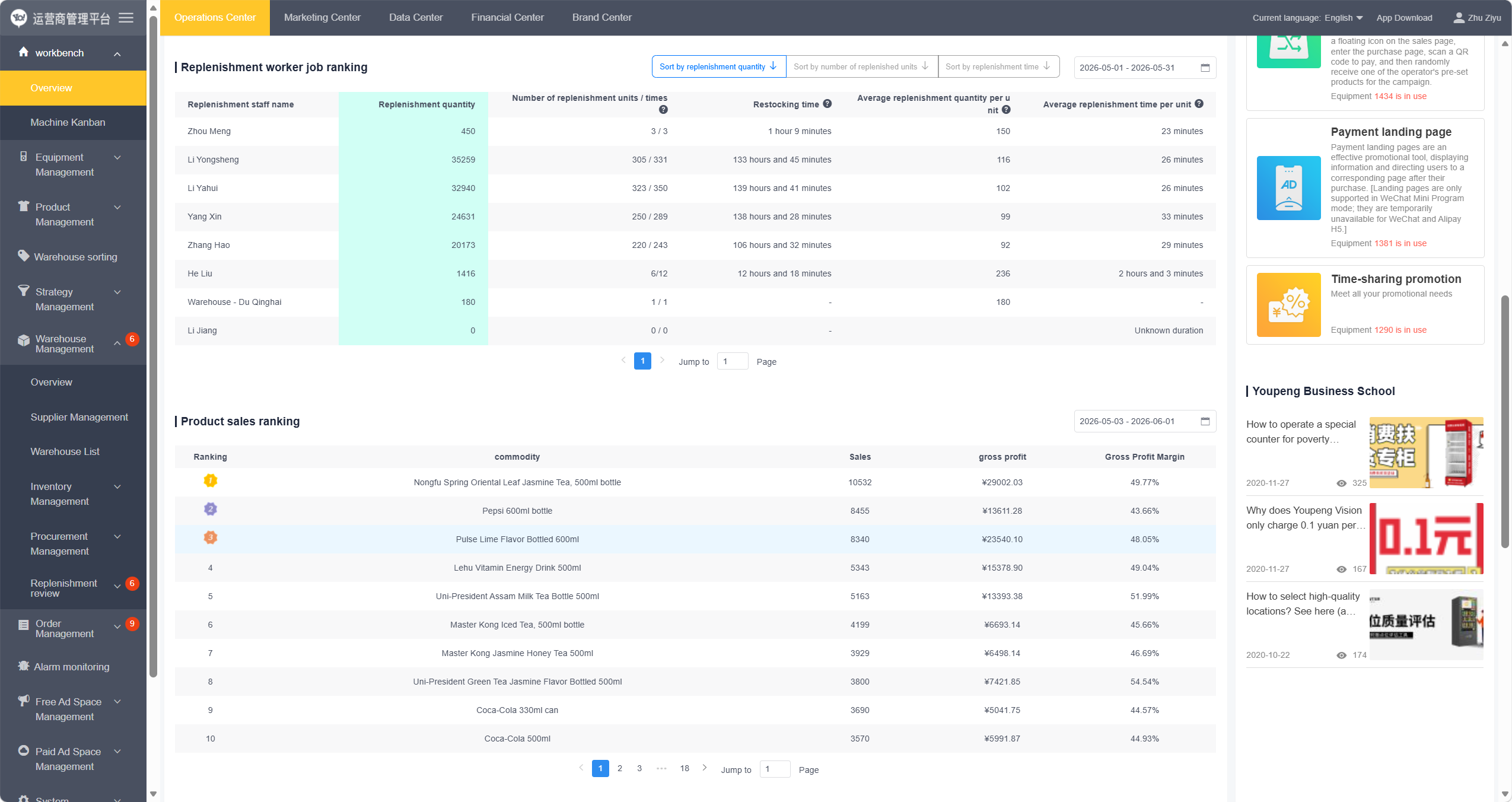Sort by replenishment time
This screenshot has height=802, width=1512.
point(998,66)
